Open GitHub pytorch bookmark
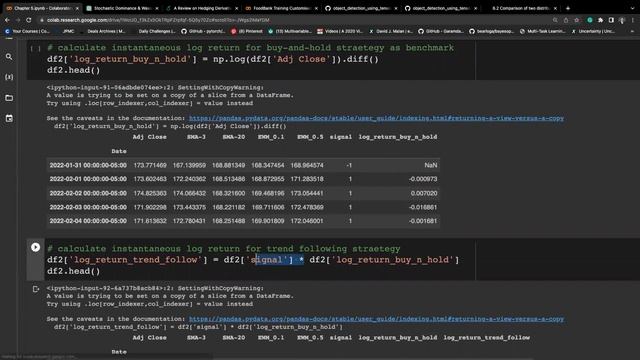Screen dimensions: 640x360 click(203, 31)
